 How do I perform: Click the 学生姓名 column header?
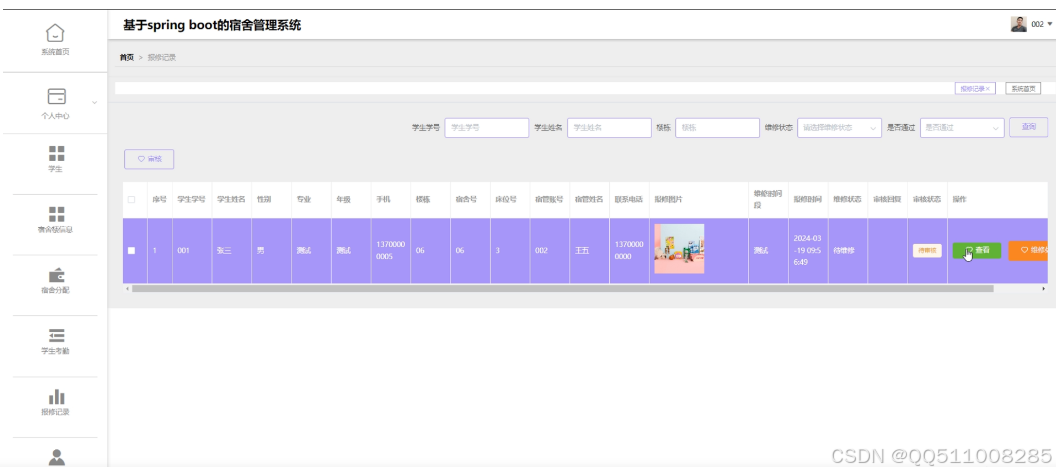click(x=231, y=199)
